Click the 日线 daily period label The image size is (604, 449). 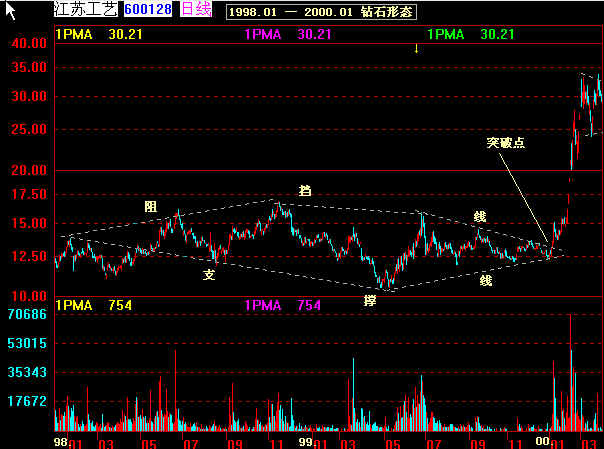(x=196, y=9)
